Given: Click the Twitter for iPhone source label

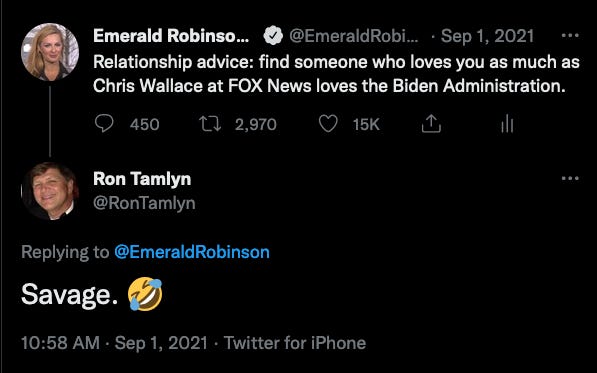Looking at the screenshot, I should [295, 343].
